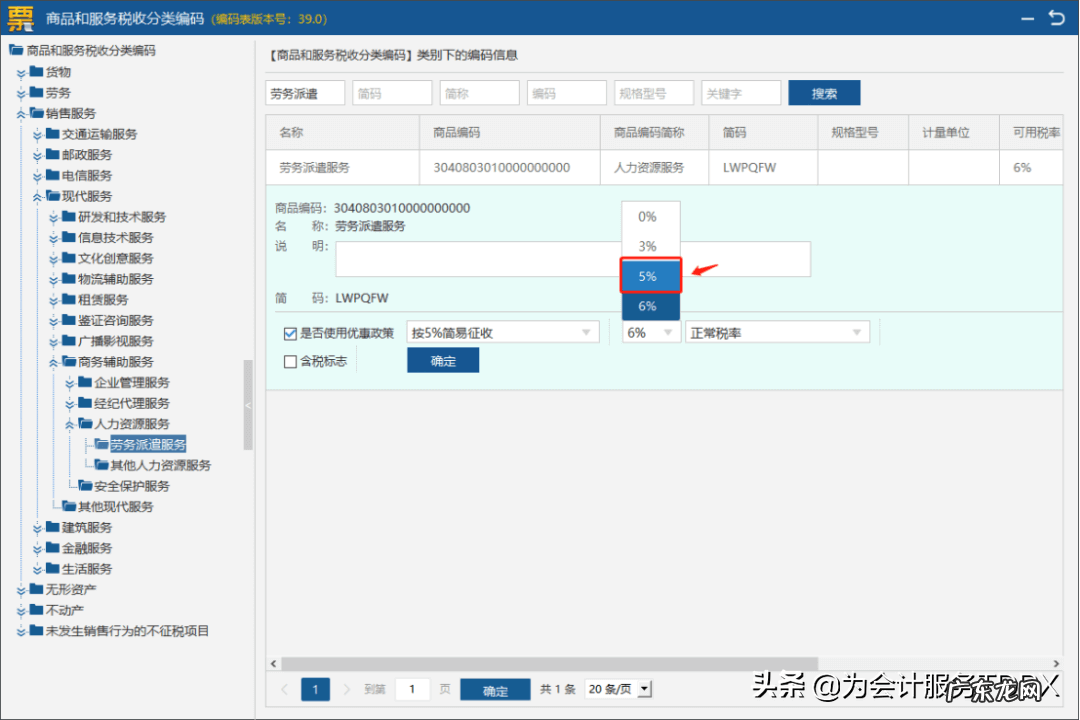Uncheck the 是否使用优惠政策 checkbox
This screenshot has width=1080, height=720.
click(290, 333)
